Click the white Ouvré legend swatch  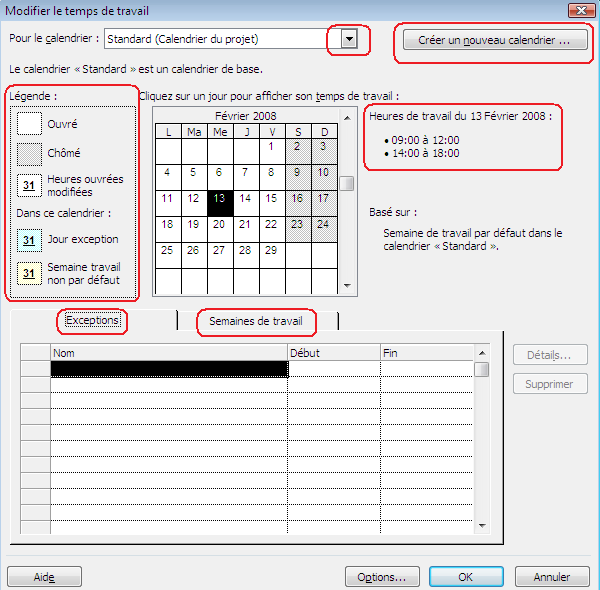click(30, 124)
